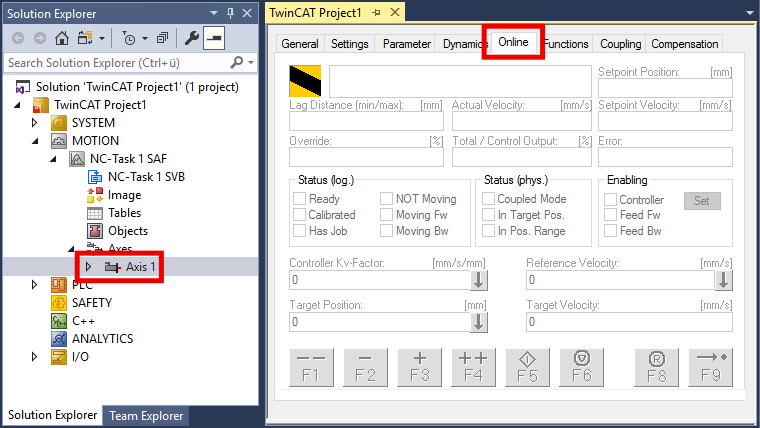This screenshot has width=760, height=428.
Task: Toggle the Preview Selected Items button
Action: [214, 38]
